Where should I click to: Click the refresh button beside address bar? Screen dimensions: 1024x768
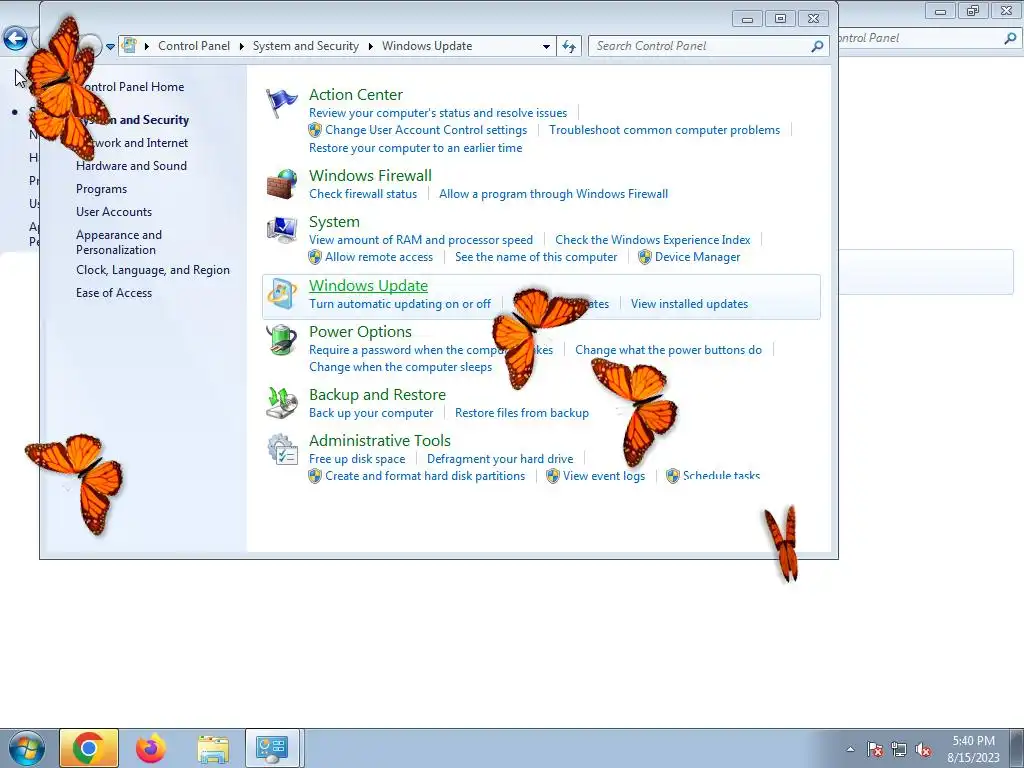click(x=569, y=46)
